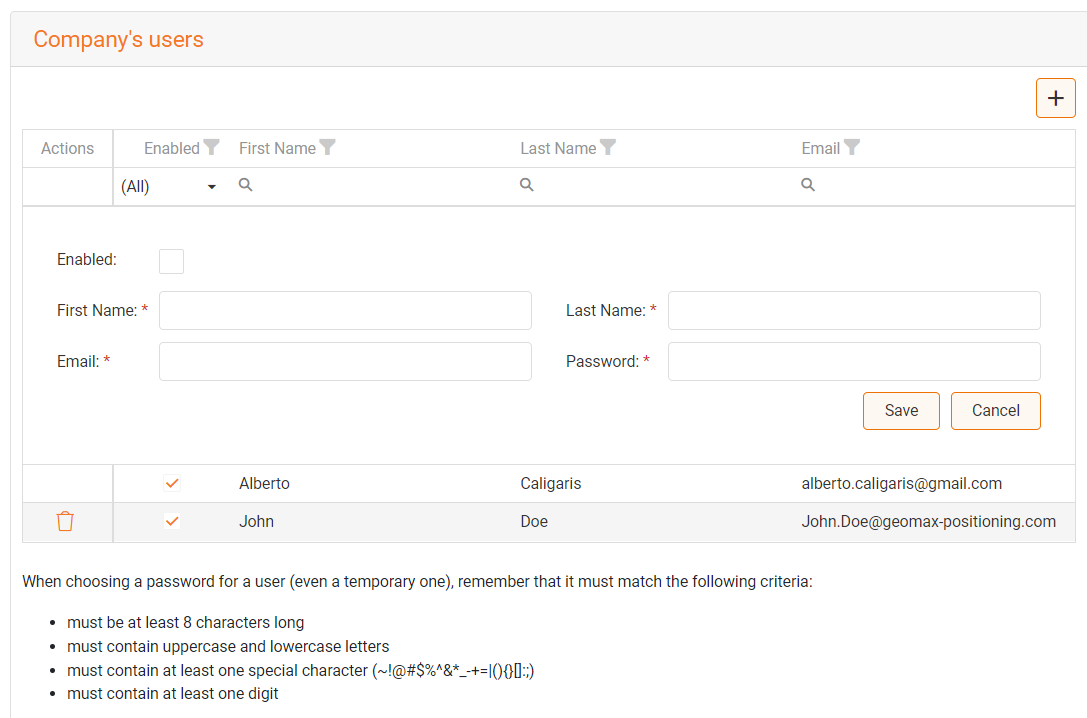This screenshot has width=1087, height=718.
Task: Open the Last Name column filter icon
Action: click(608, 148)
